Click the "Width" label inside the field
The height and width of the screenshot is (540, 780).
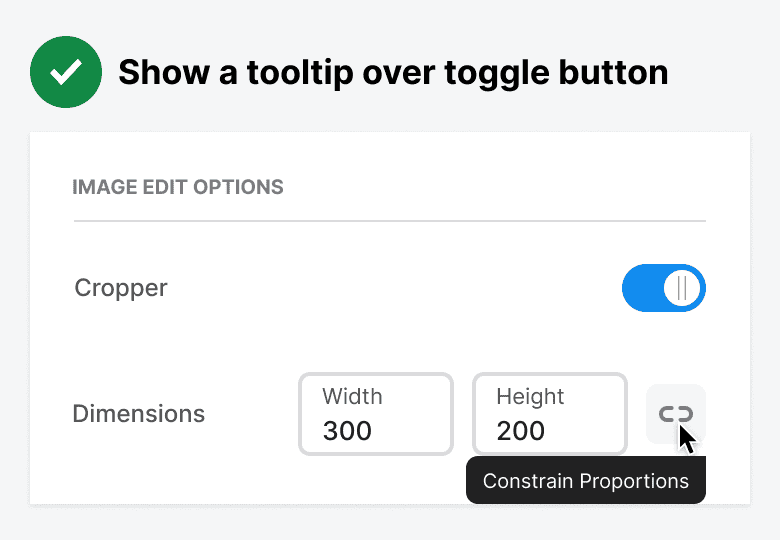point(352,396)
